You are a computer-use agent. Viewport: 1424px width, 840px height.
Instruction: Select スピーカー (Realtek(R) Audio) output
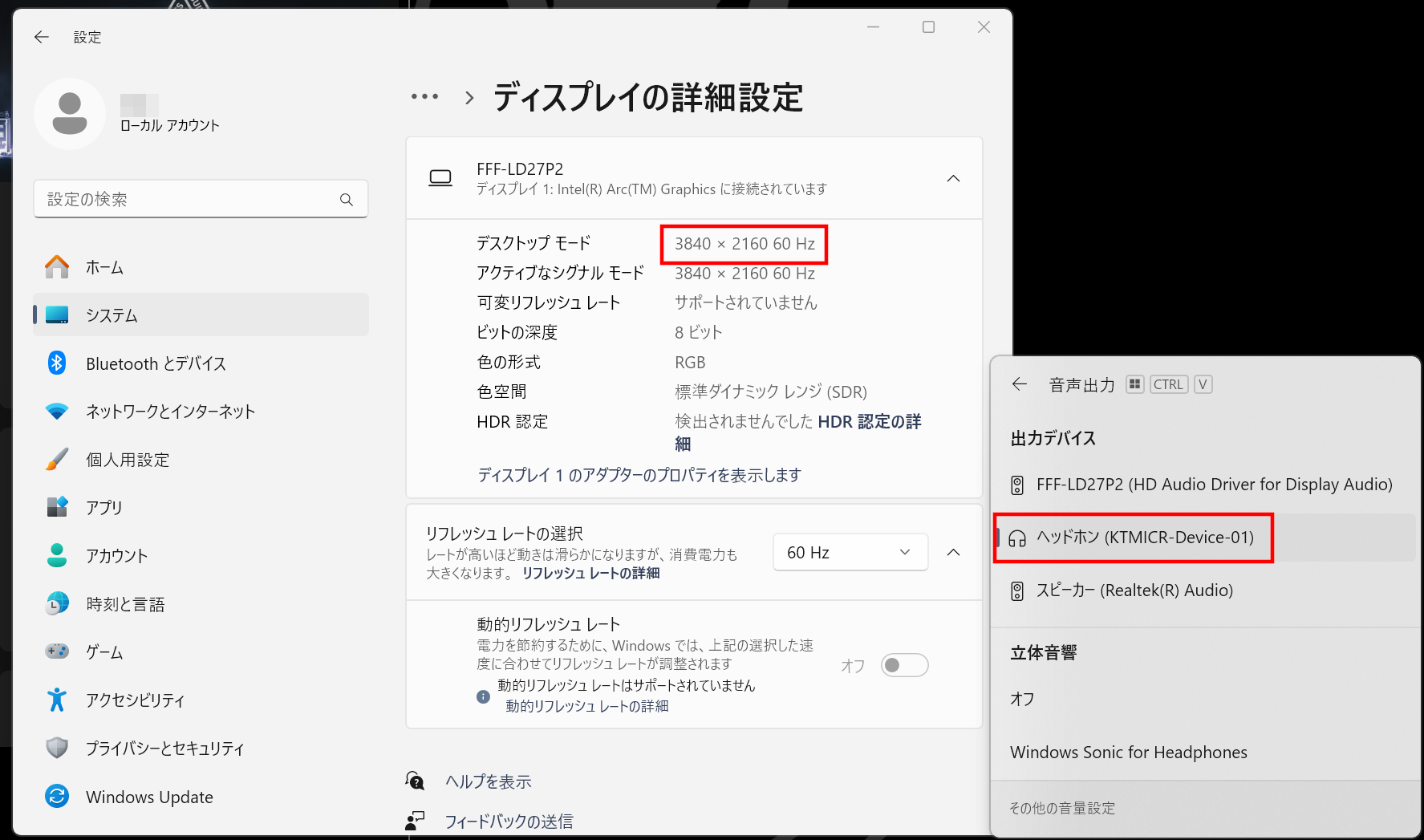click(x=1134, y=590)
